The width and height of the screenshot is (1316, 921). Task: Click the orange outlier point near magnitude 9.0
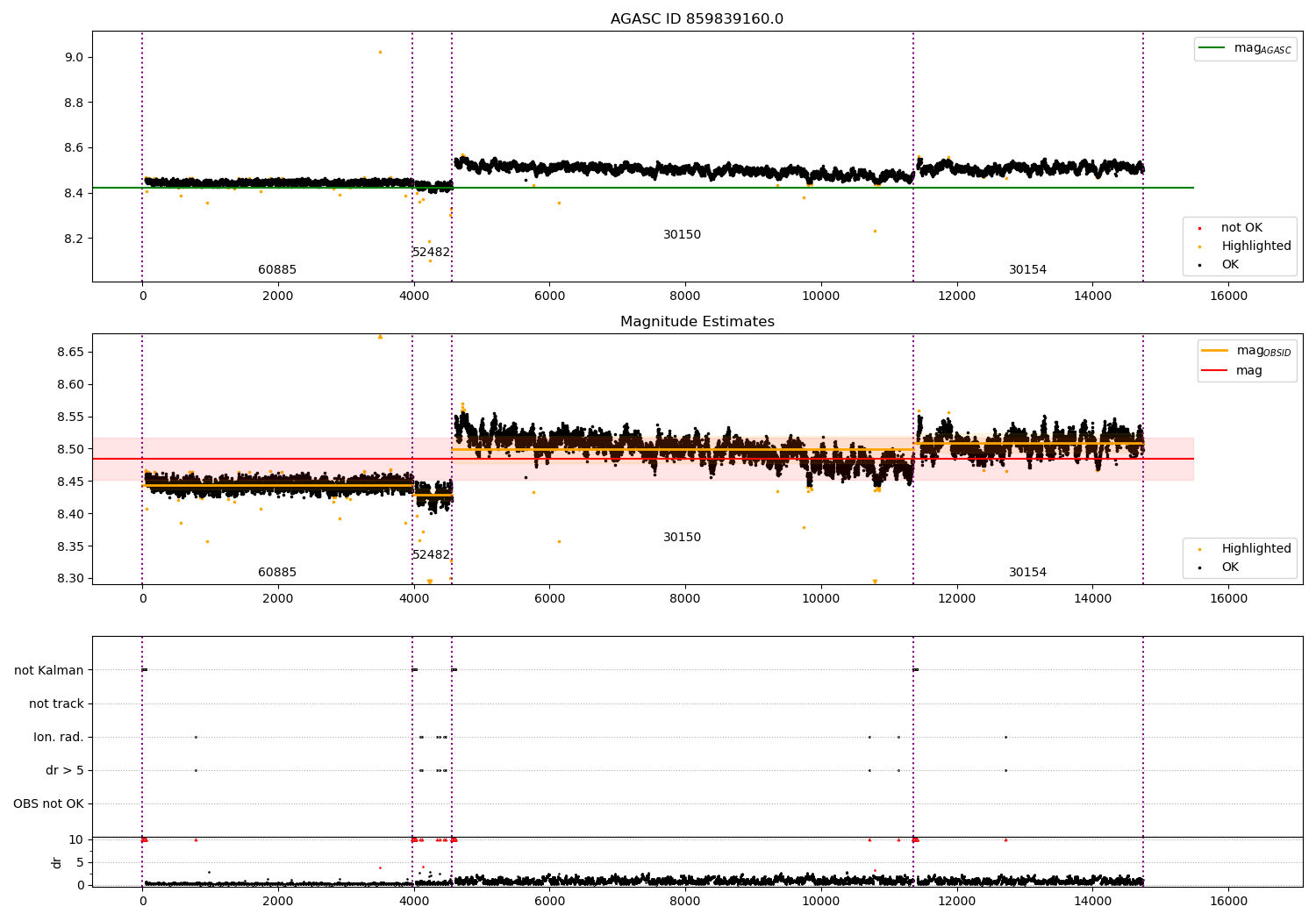click(x=380, y=52)
